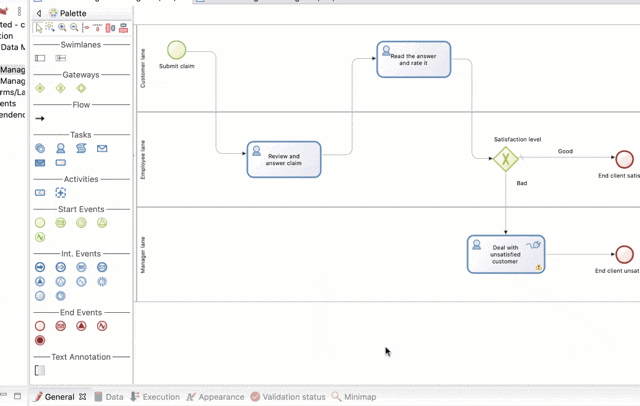Click the Zoom out magnifier in palette toolbar
This screenshot has width=640, height=406.
[x=74, y=28]
